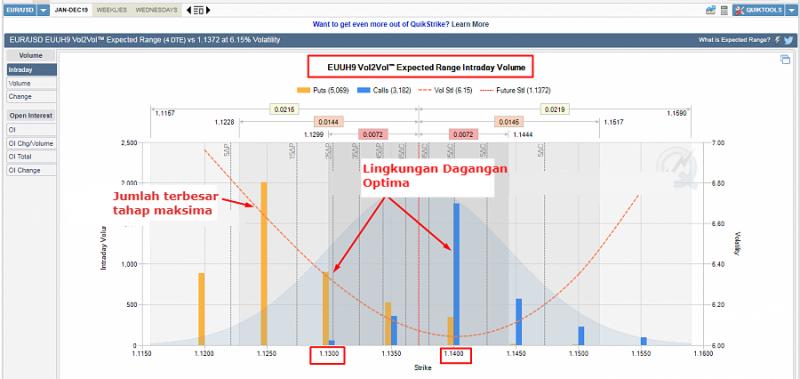The width and height of the screenshot is (800, 379).
Task: Select the Change volume view
Action: (x=32, y=96)
